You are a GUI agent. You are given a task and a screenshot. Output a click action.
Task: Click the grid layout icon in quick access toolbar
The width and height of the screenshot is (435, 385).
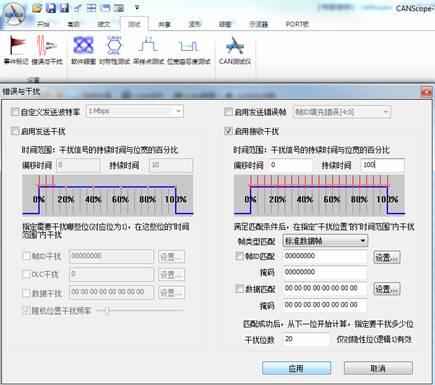point(91,8)
